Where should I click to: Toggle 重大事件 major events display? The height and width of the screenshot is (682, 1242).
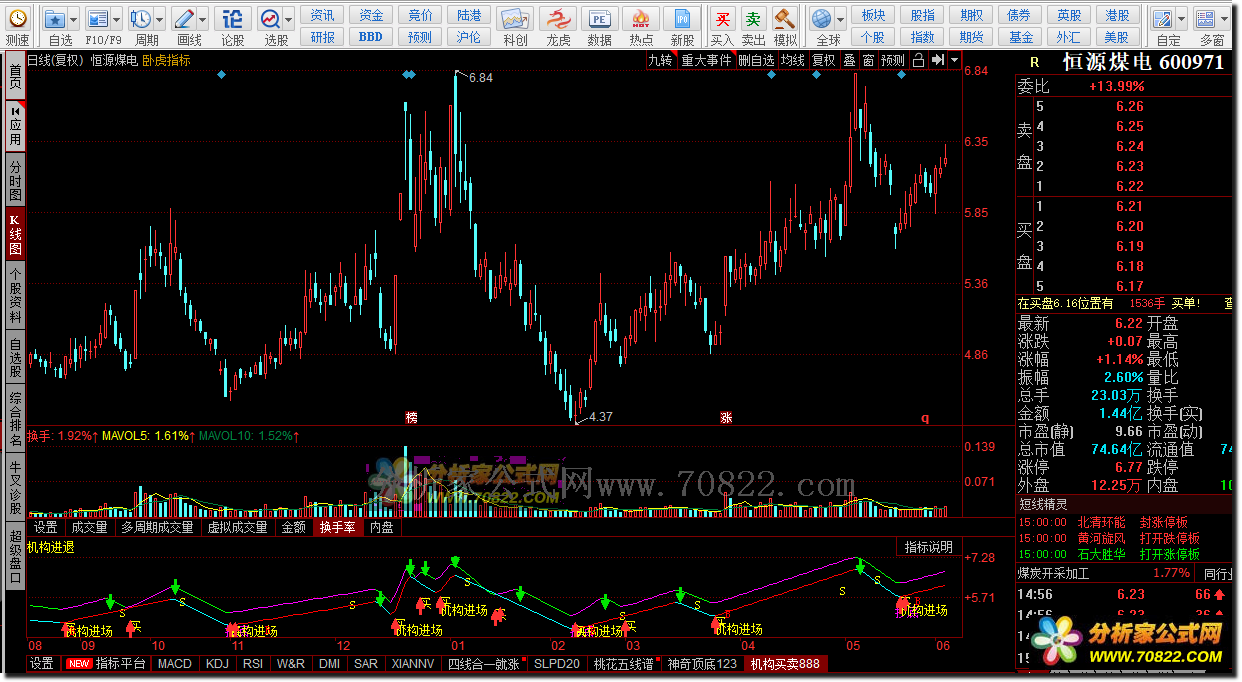706,60
